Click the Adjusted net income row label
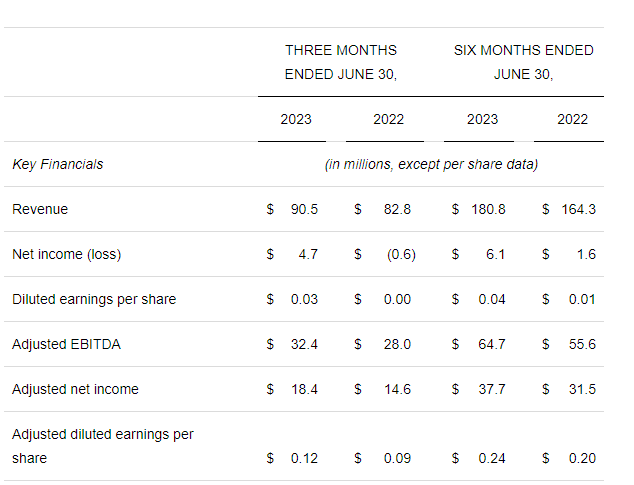This screenshot has height=485, width=634. (x=75, y=389)
